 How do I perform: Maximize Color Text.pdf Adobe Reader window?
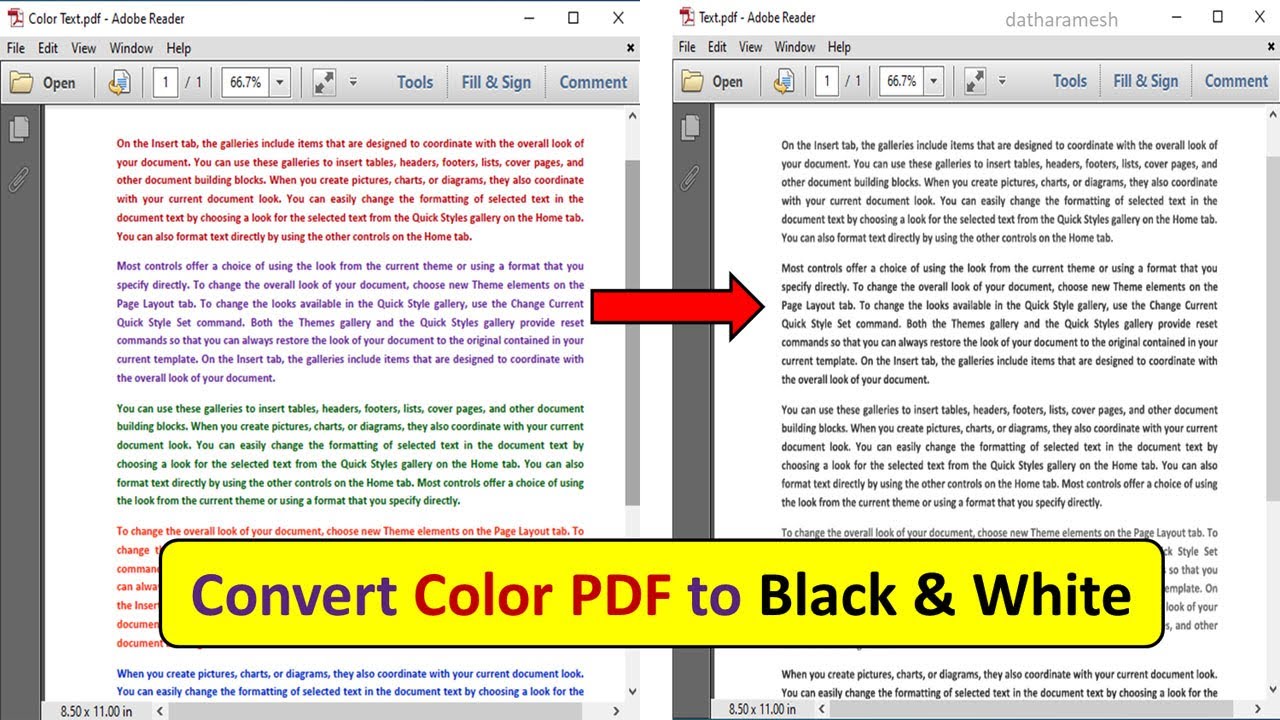coord(573,18)
